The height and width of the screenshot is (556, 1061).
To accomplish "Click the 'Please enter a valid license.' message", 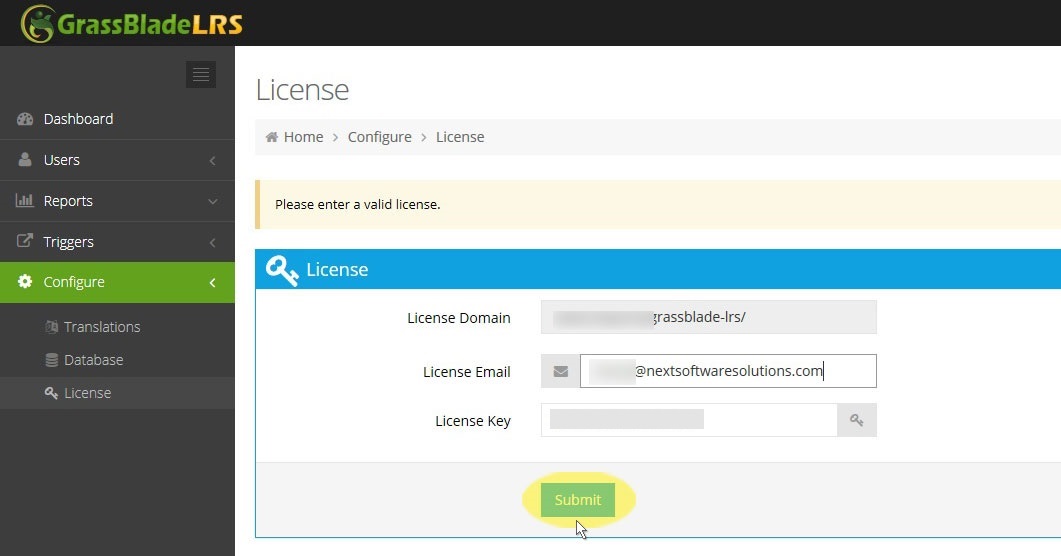I will tap(357, 204).
